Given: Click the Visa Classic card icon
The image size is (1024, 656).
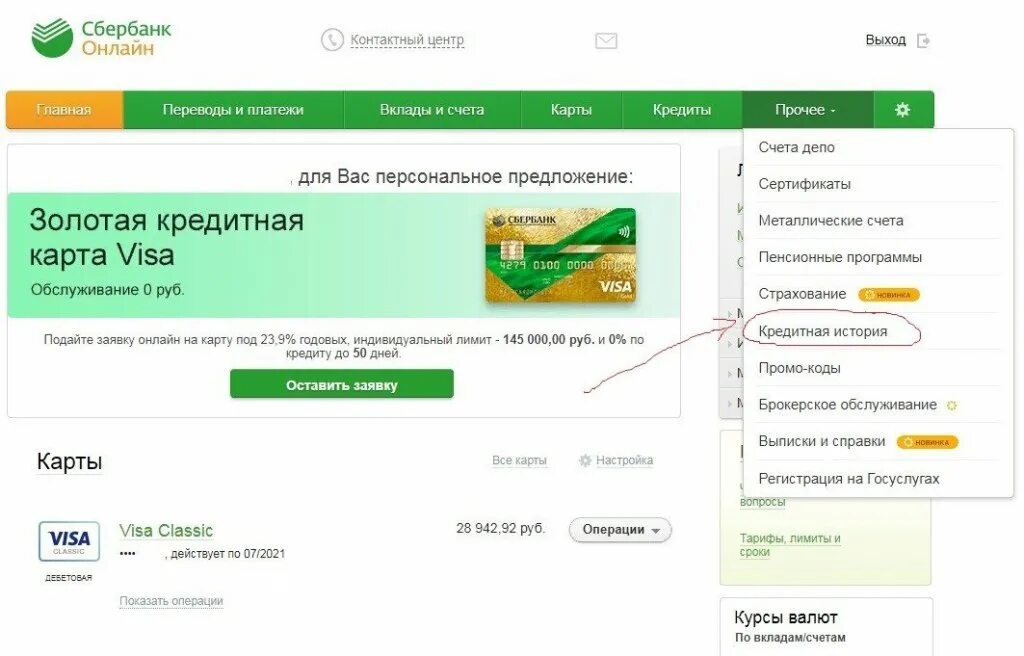Looking at the screenshot, I should [69, 541].
